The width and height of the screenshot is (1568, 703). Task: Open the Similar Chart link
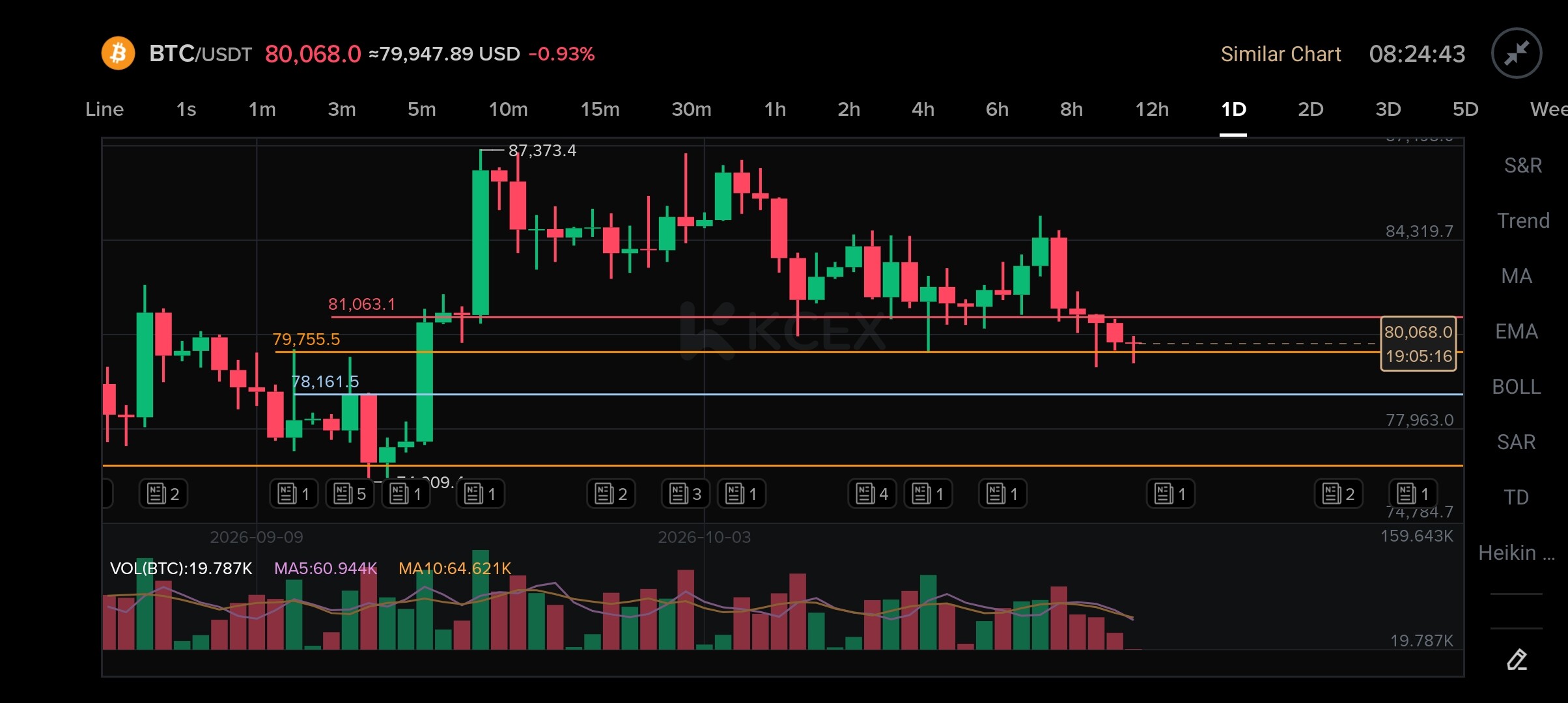1280,54
